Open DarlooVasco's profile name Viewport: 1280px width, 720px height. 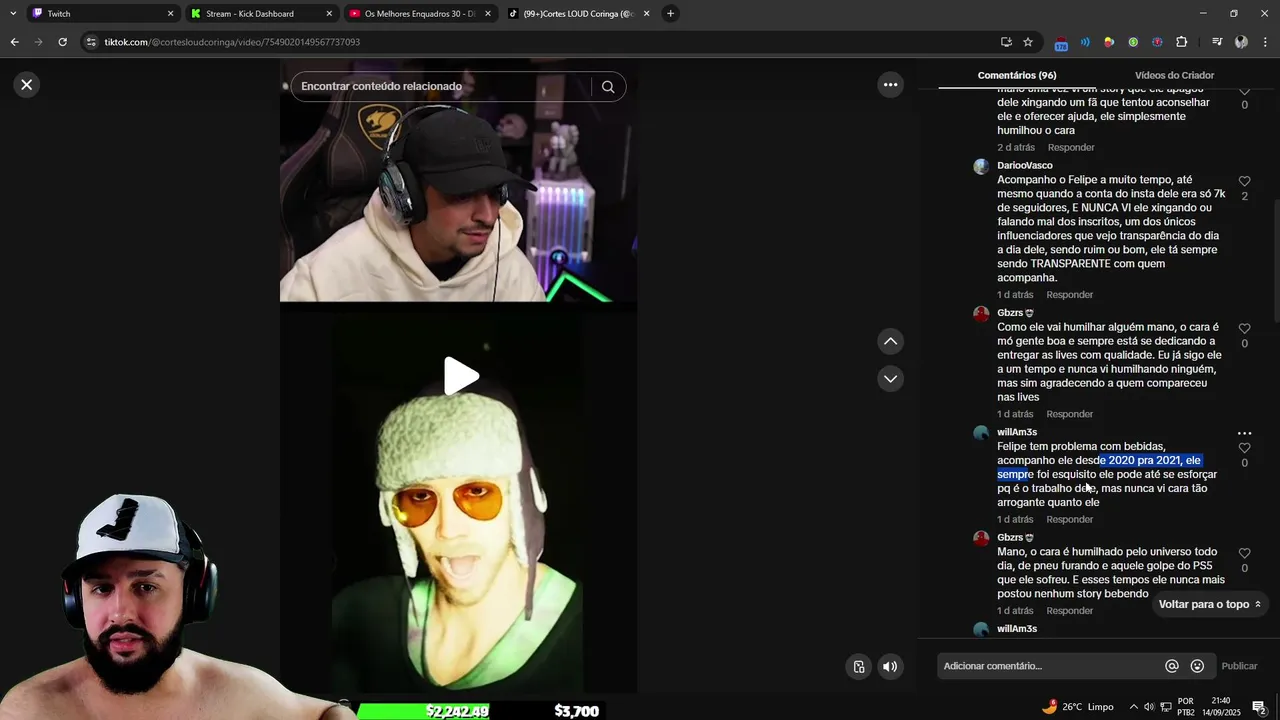[x=1024, y=166]
